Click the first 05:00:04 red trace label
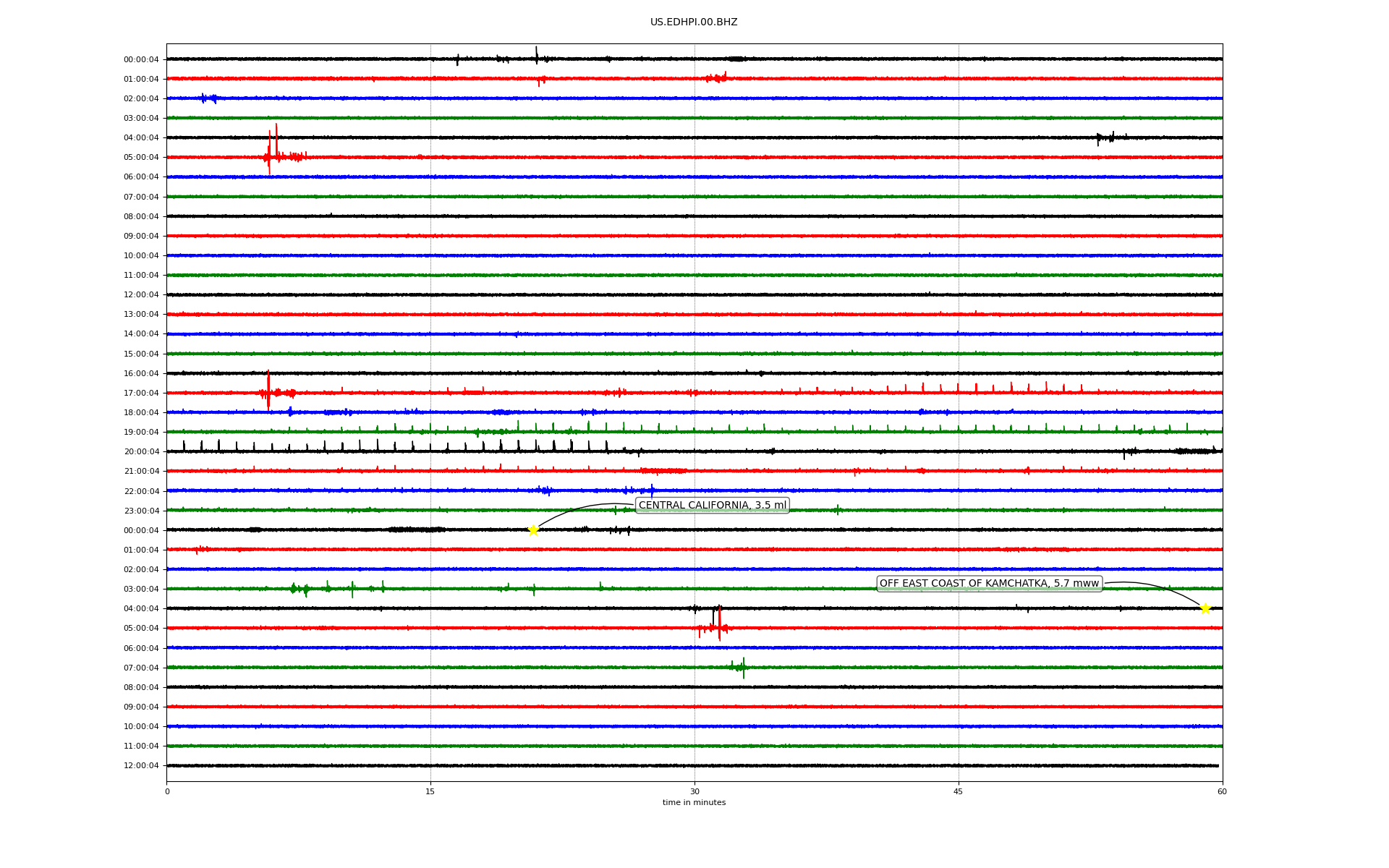 tap(141, 157)
